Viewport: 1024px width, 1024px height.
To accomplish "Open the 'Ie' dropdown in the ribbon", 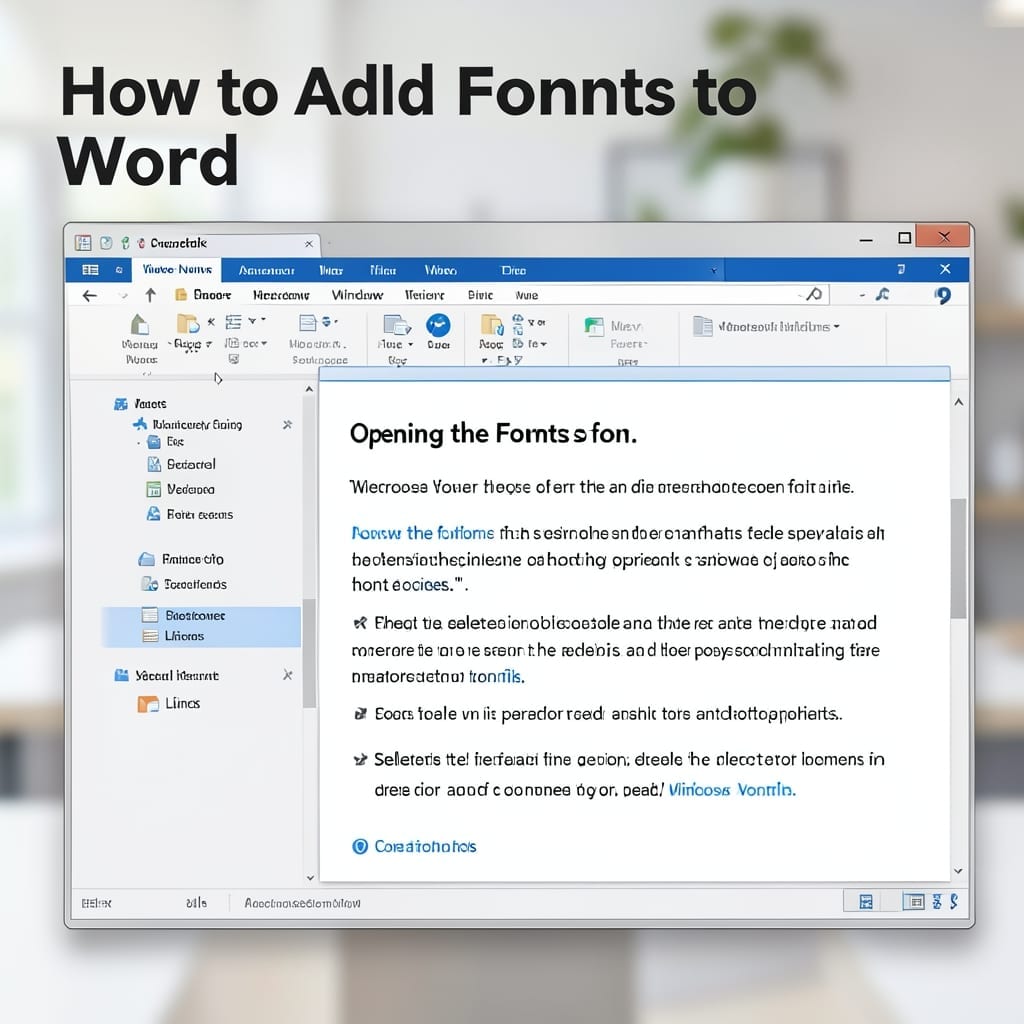I will tap(543, 344).
